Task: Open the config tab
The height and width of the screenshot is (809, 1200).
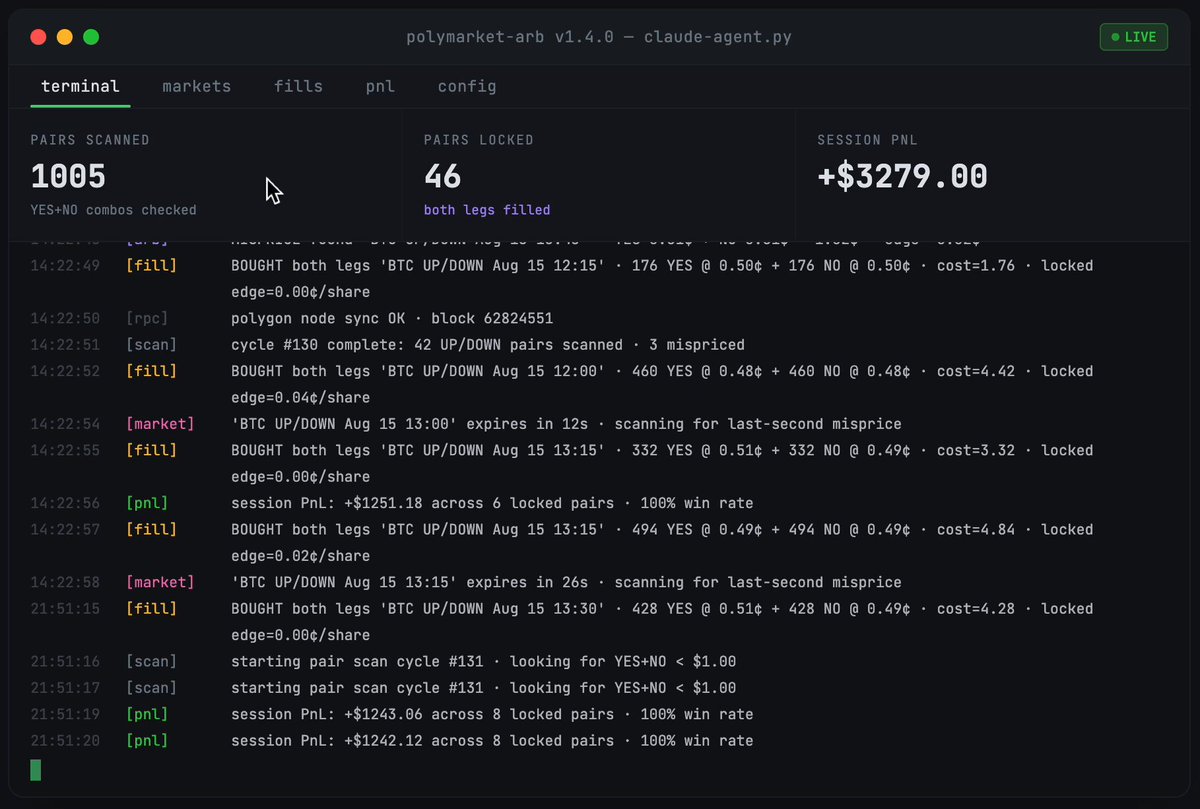Action: tap(467, 86)
